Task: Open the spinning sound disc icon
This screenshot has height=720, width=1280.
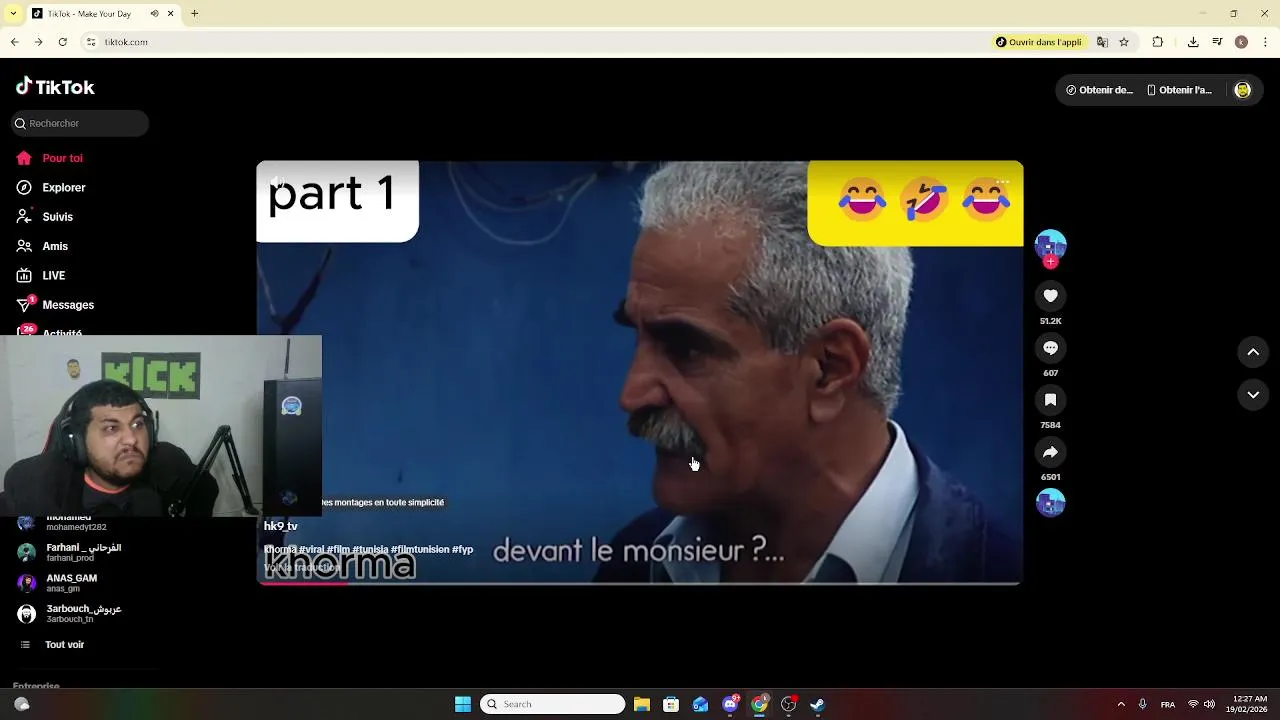Action: [x=1050, y=503]
